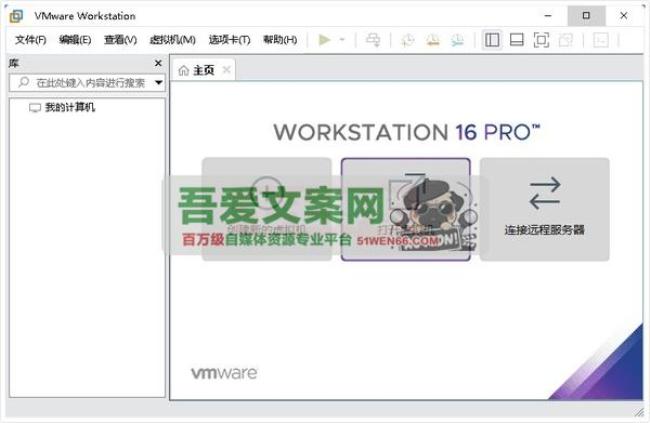Screen dimensions: 650x423
Task: Click the monitor icon beside 我的计算机
Action: pyautogui.click(x=35, y=108)
